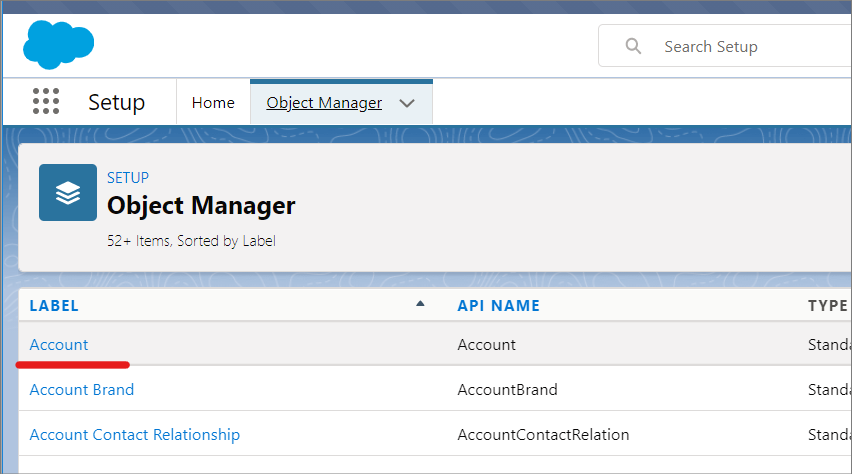Screen dimensions: 852x474
Task: Select the AccountBrand API name cell
Action: click(x=508, y=390)
